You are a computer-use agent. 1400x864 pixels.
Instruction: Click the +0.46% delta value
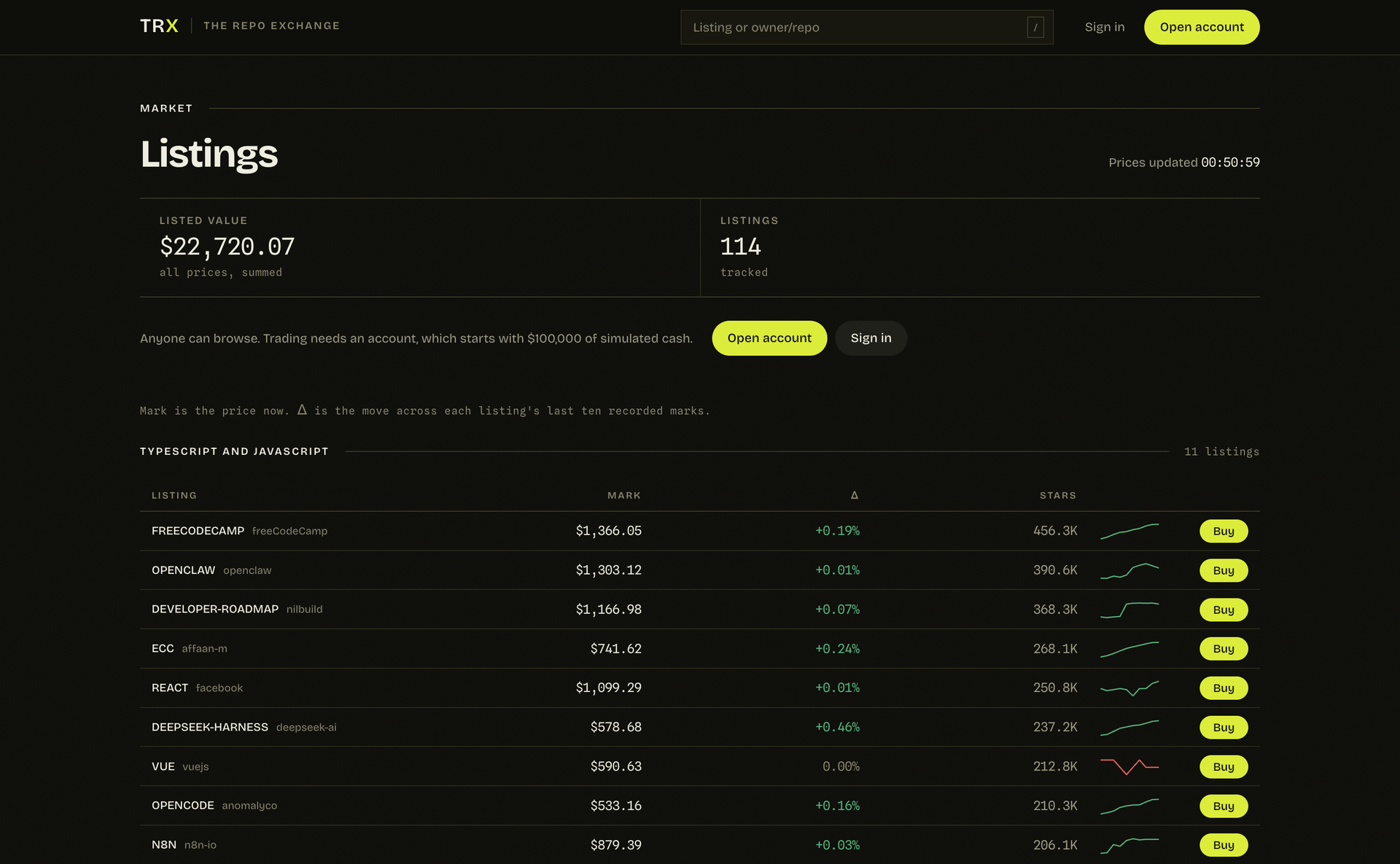(x=837, y=728)
